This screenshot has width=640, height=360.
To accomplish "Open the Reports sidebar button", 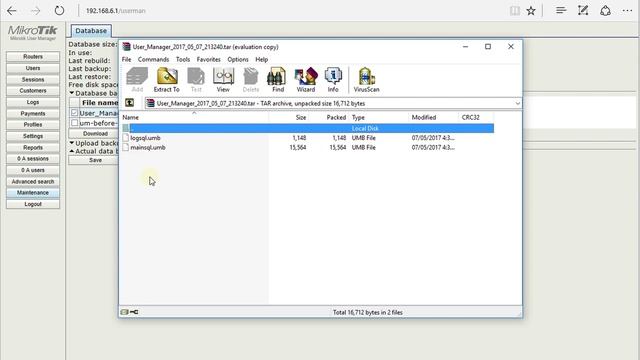I will 33,147.
